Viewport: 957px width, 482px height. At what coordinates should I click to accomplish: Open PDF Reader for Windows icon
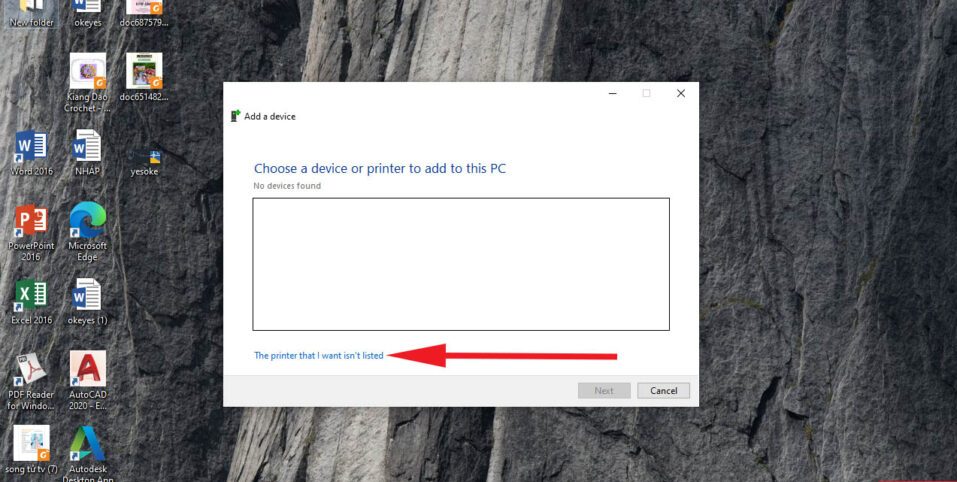pos(31,381)
